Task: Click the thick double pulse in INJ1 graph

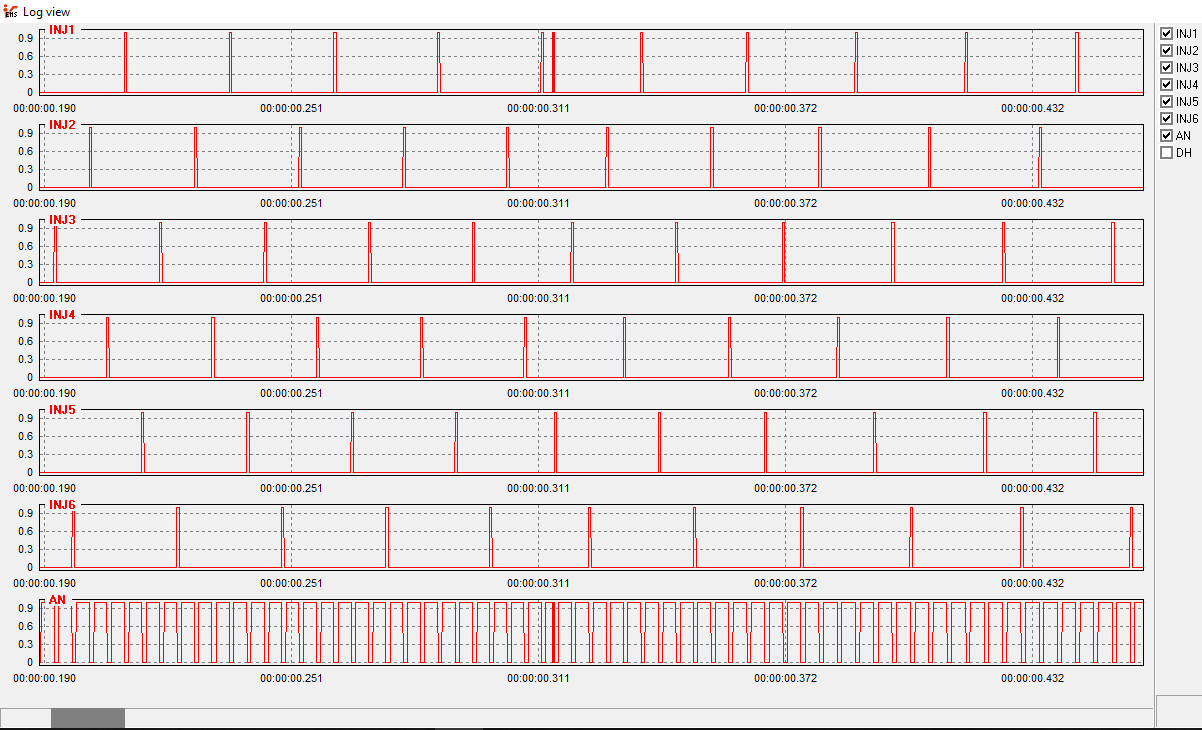Action: pyautogui.click(x=553, y=62)
